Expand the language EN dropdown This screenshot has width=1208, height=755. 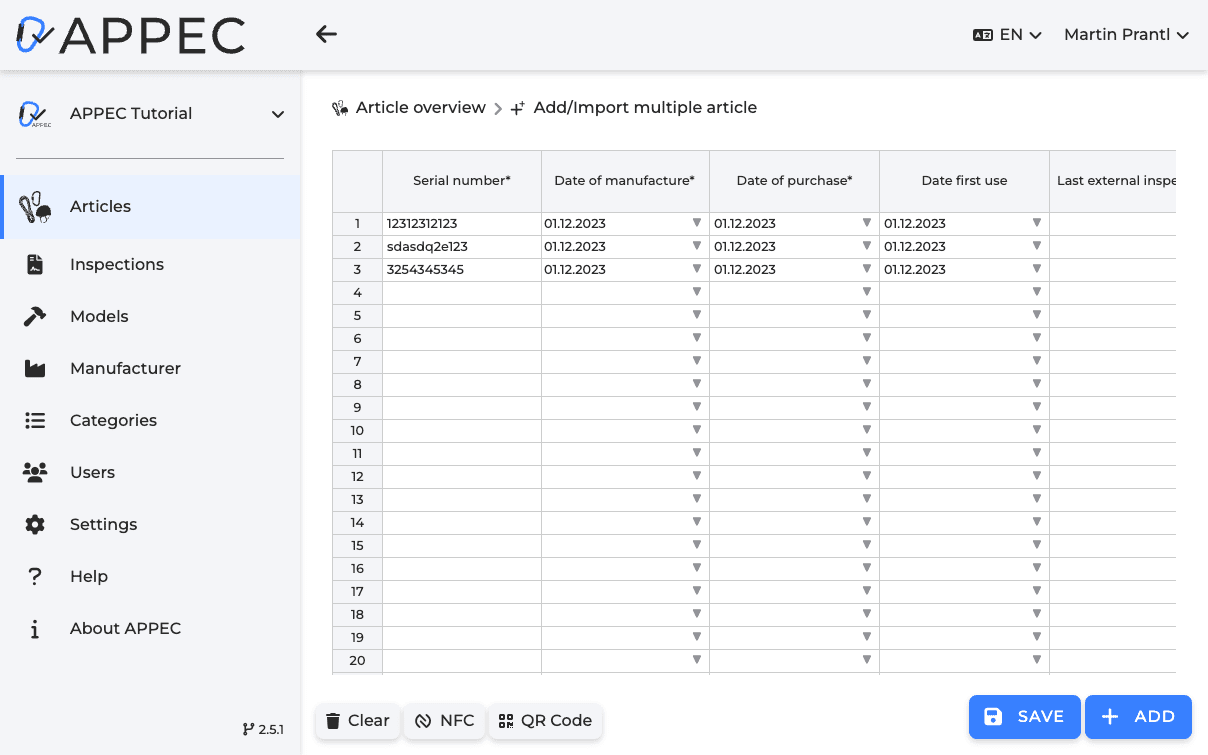(1007, 33)
